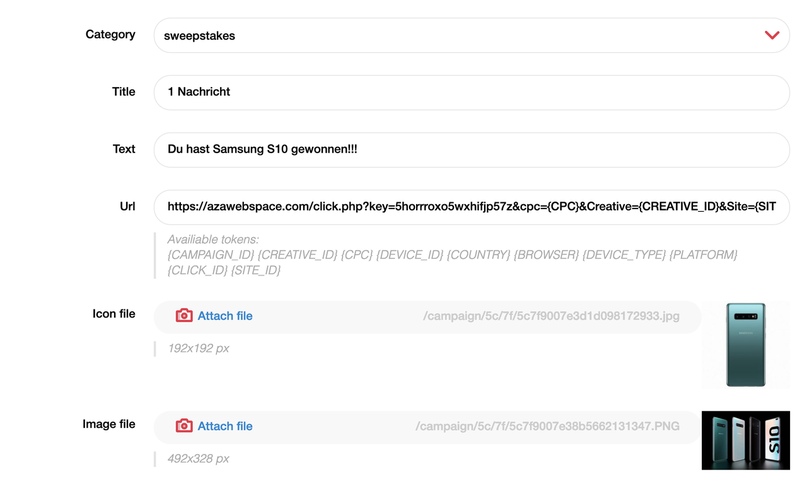This screenshot has width=807, height=489.
Task: Click the Title field containing 1 Nachricht
Action: pos(471,92)
